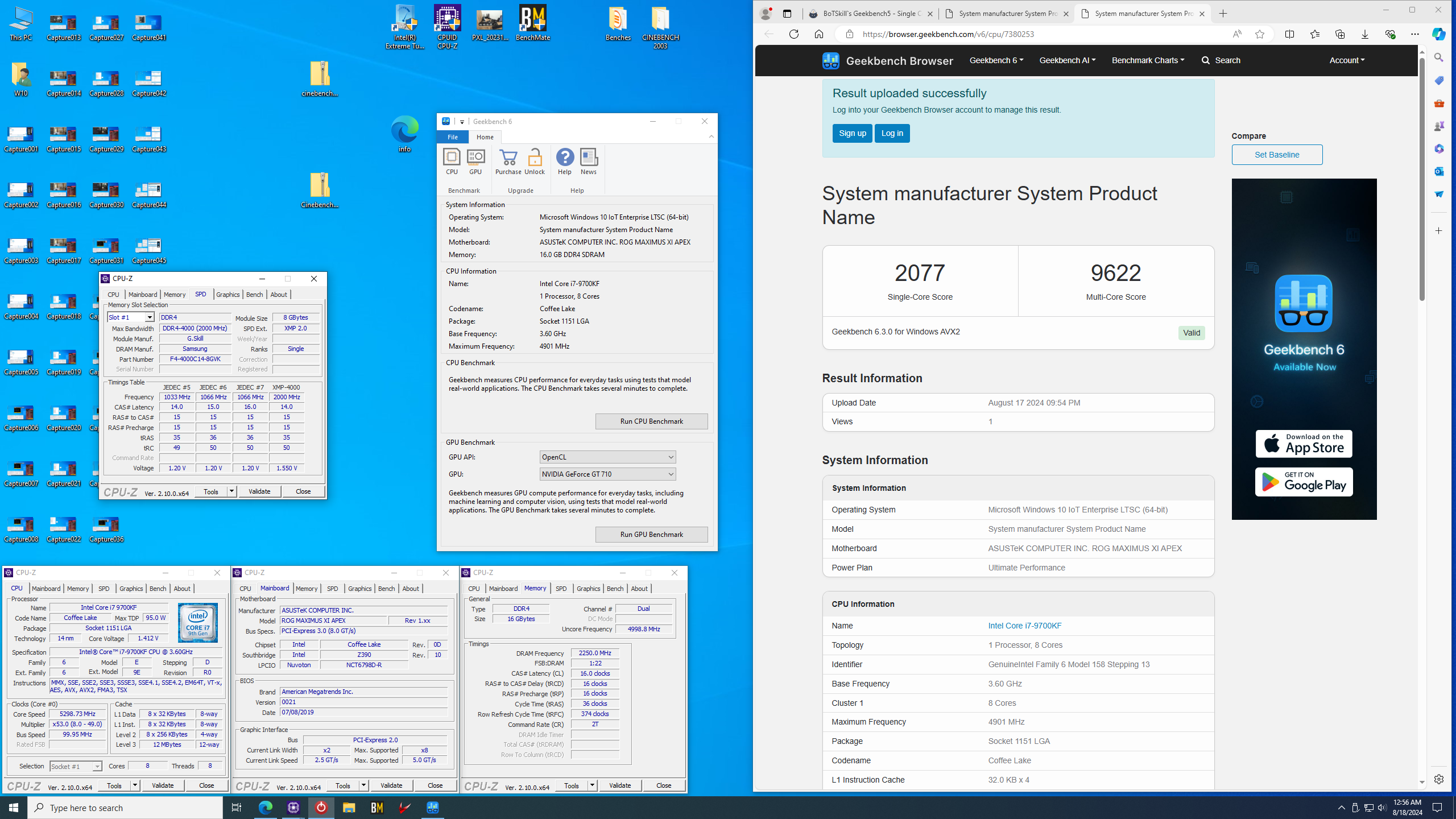Switch to Memory tab in SPD CPU-Z window

[175, 294]
